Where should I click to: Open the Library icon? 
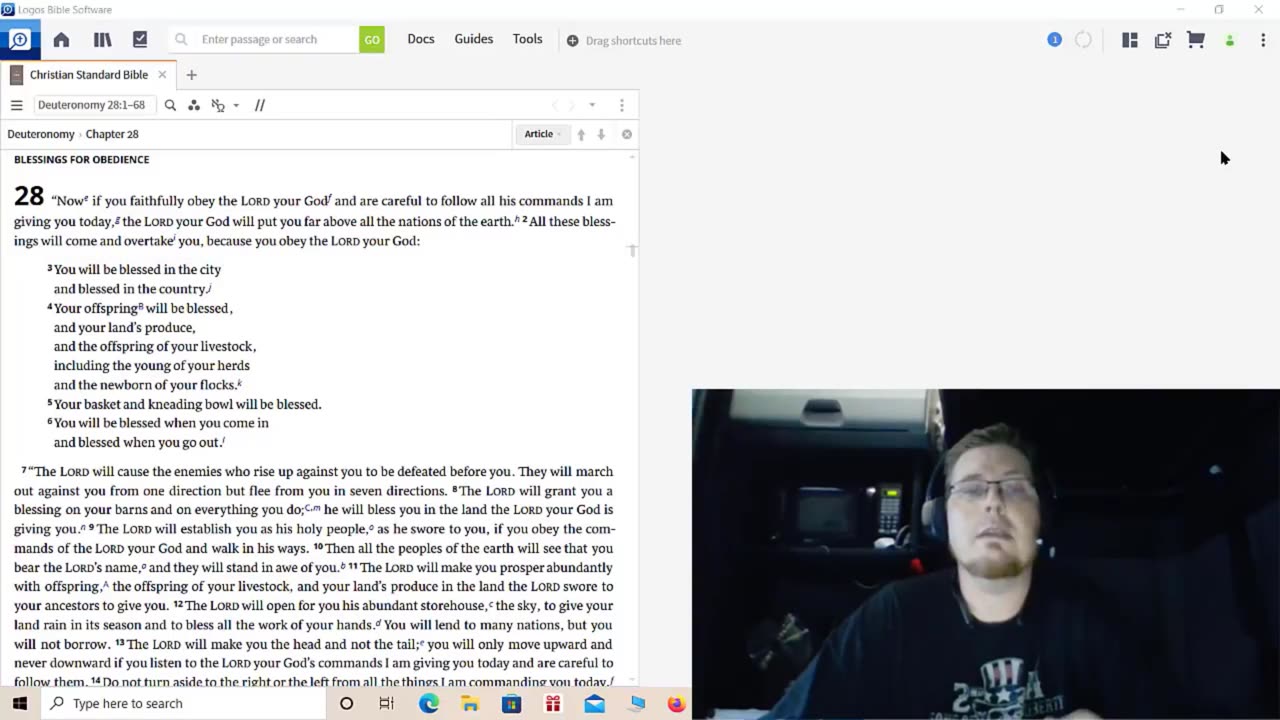pos(102,40)
